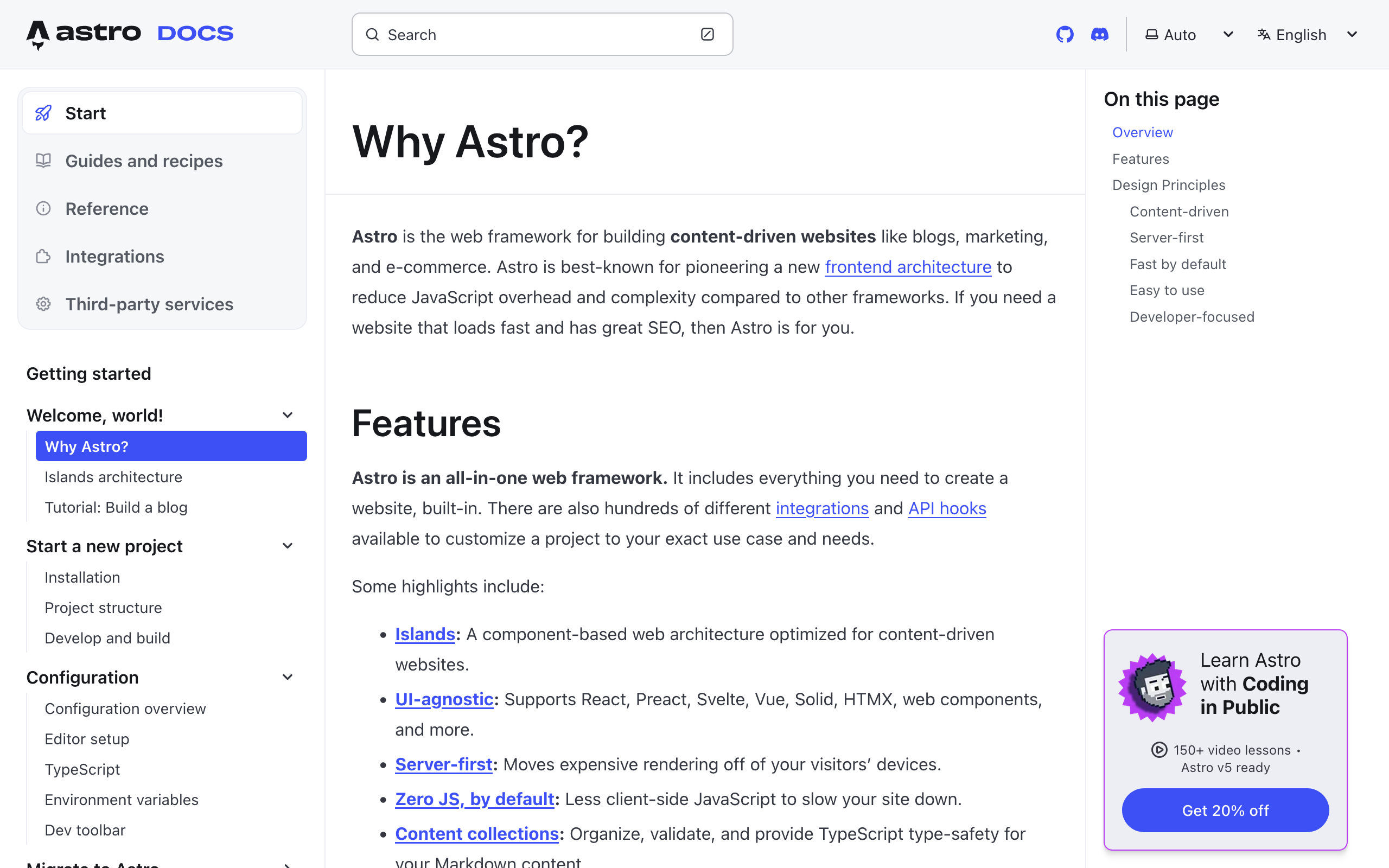Open Tutorial: Build a blog
This screenshot has height=868, width=1389.
116,507
